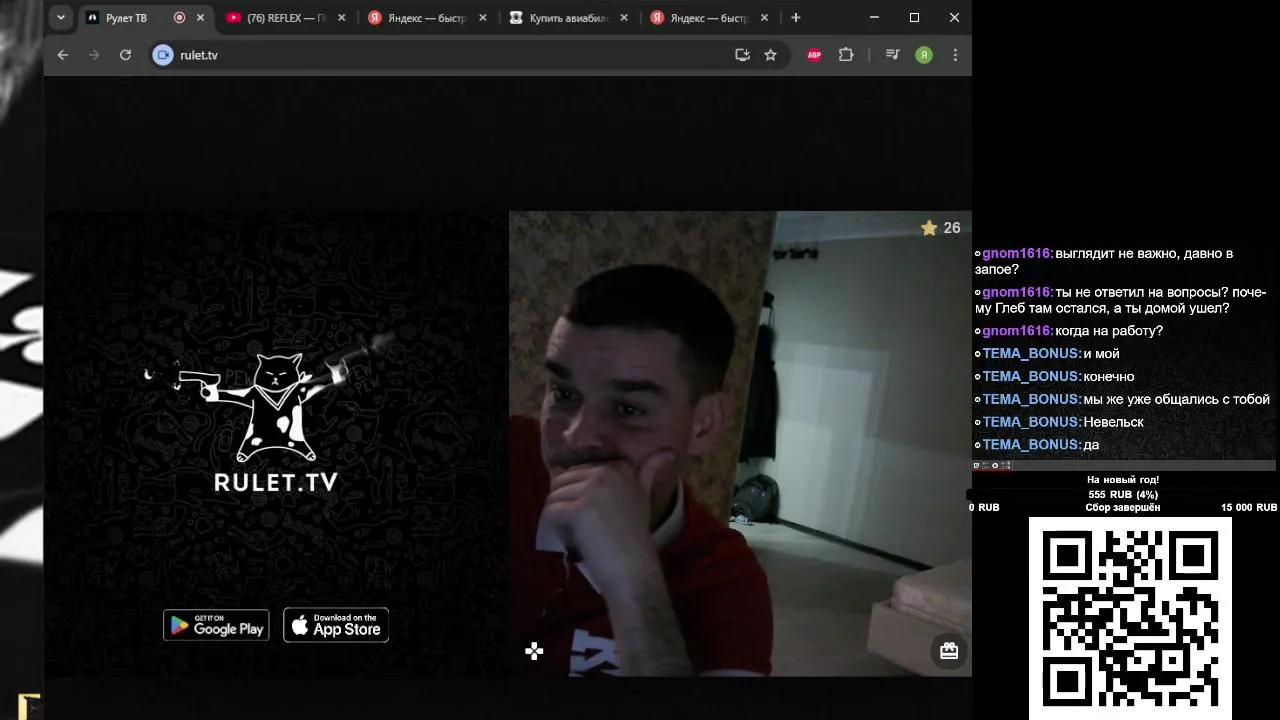Reload the rulet.tv page
1280x720 pixels.
click(125, 55)
